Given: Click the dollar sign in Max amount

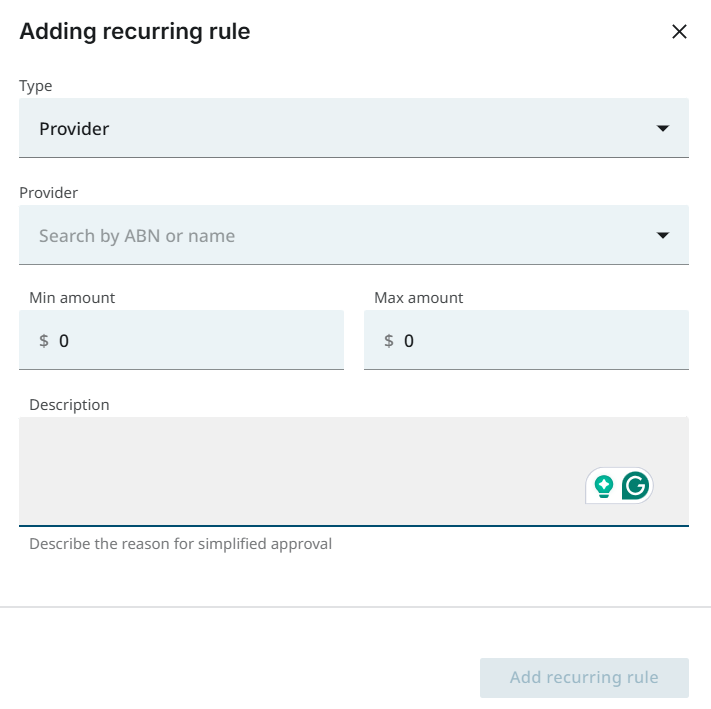Looking at the screenshot, I should tap(389, 341).
